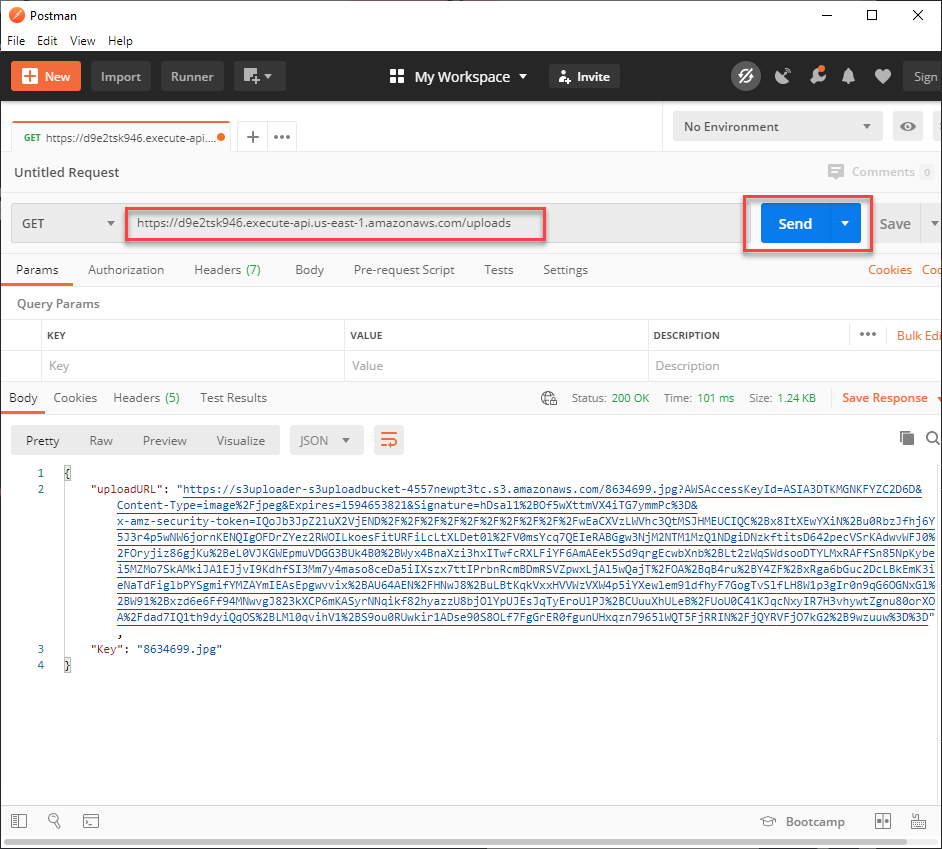Viewport: 942px width, 849px height.
Task: Open the Test Results tab
Action: (x=233, y=398)
